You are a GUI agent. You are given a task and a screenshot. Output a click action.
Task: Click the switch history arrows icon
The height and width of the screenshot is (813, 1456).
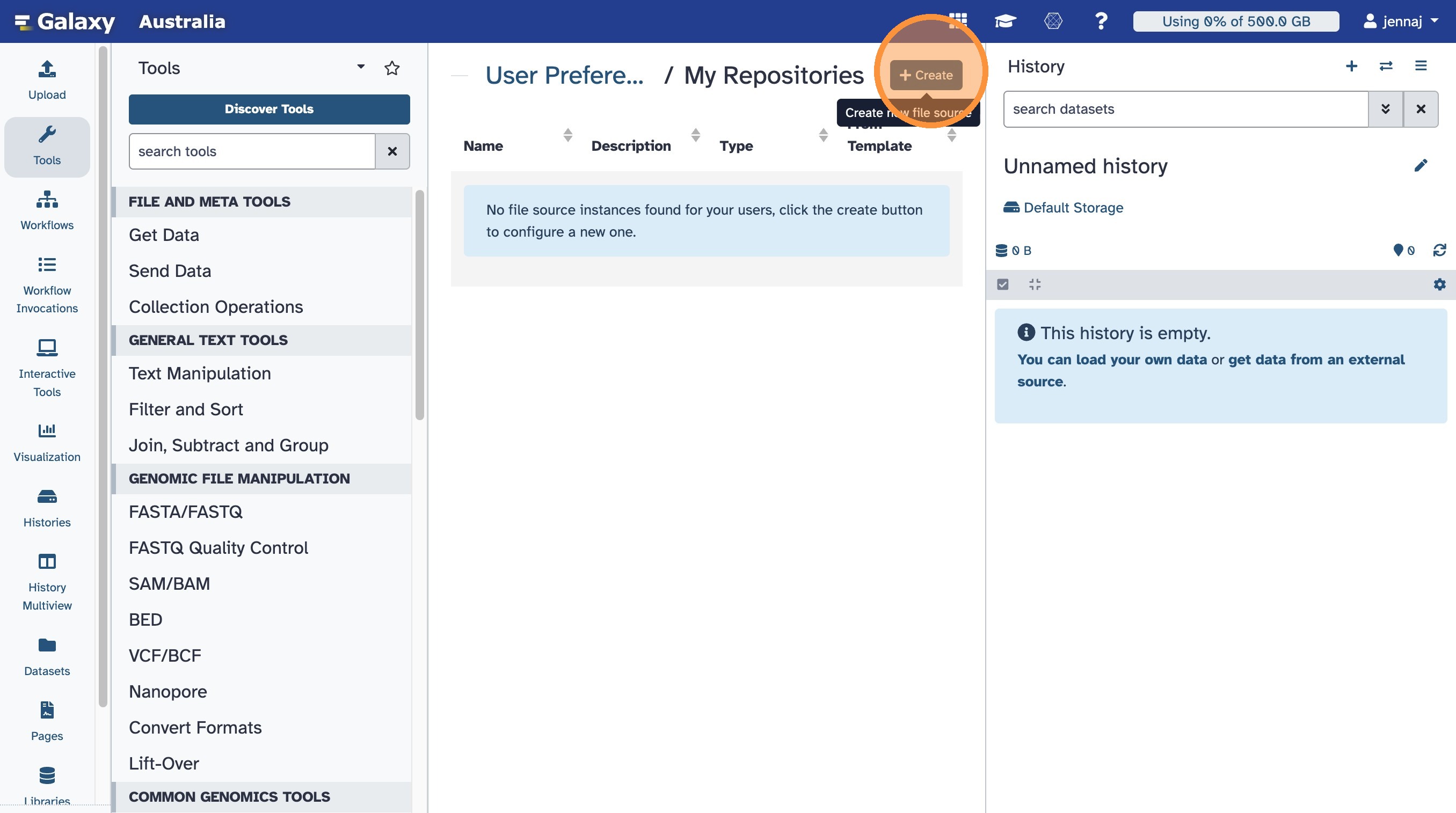tap(1386, 66)
